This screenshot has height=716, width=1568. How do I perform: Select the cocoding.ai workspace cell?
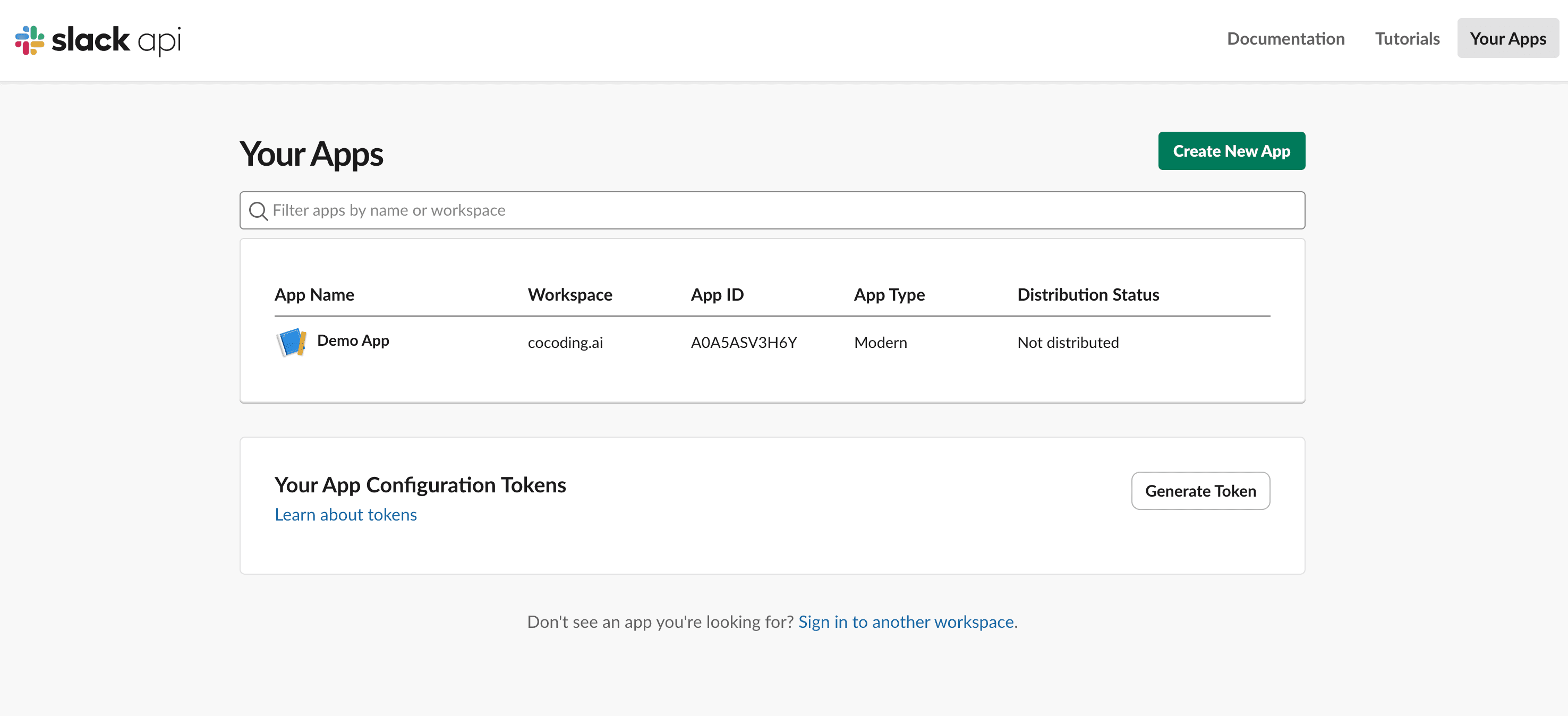tap(566, 342)
